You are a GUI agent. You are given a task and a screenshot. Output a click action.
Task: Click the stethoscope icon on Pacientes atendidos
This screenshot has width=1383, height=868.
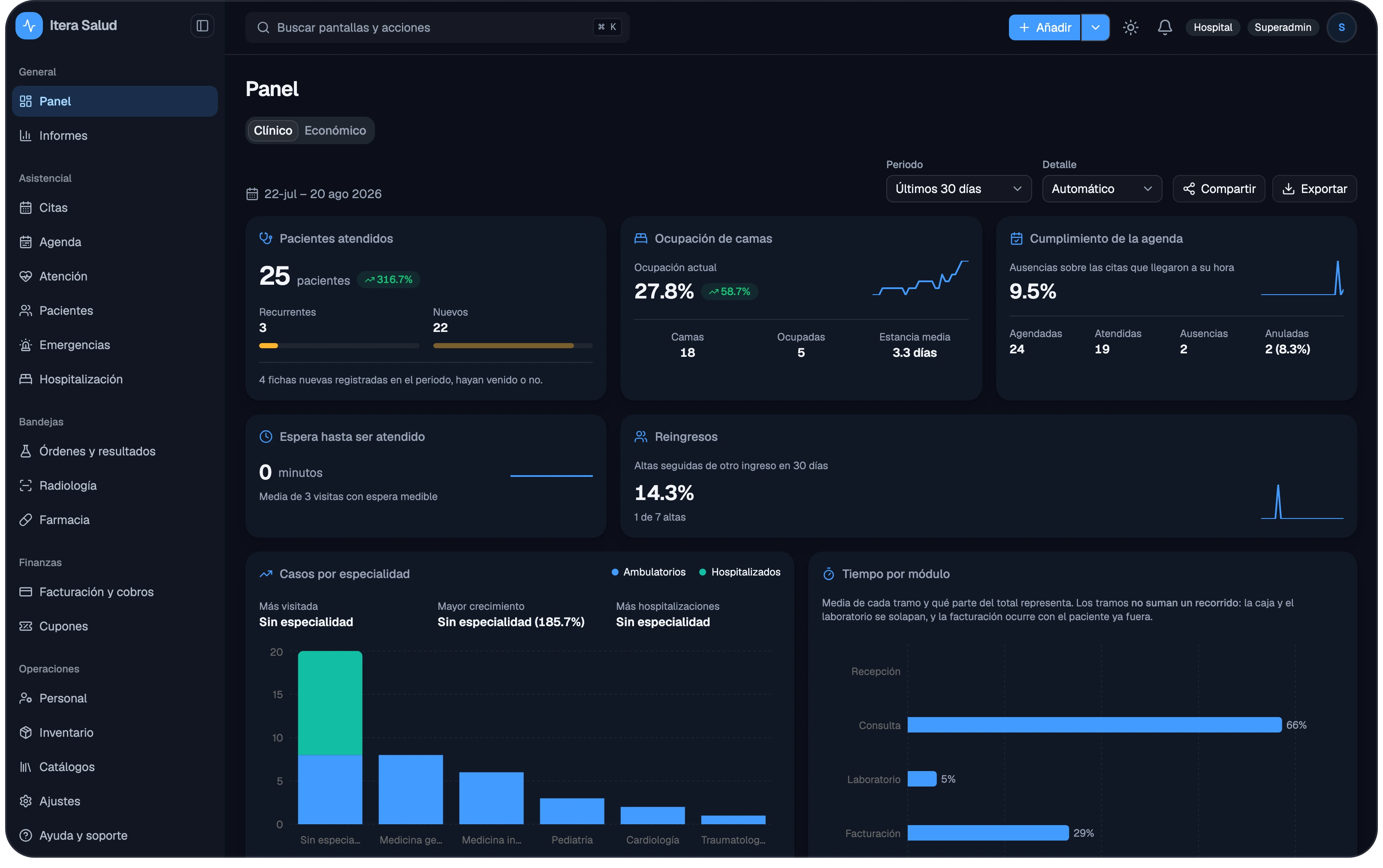click(266, 238)
